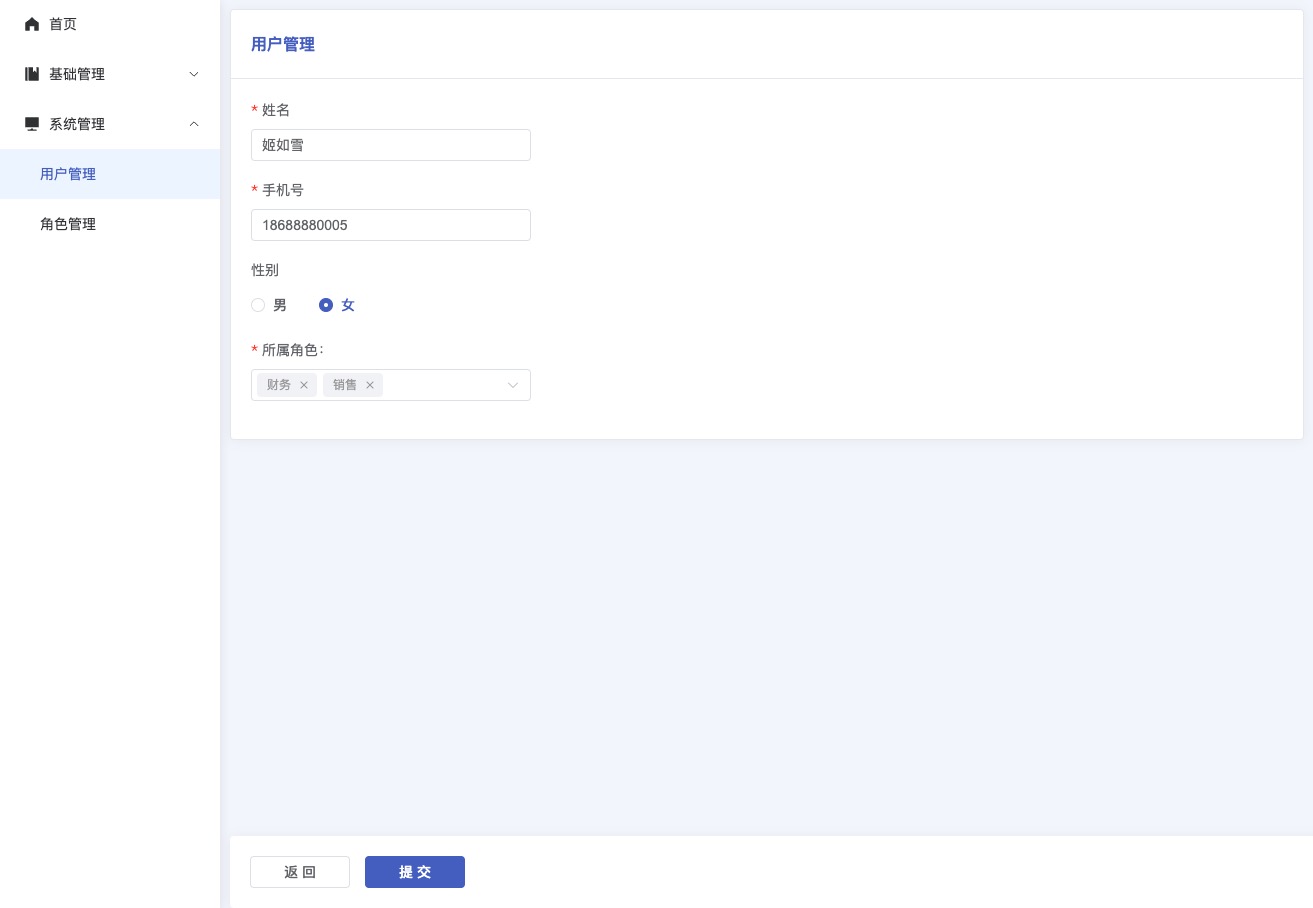
Task: Open the 所属角色 dropdown arrow
Action: point(513,385)
